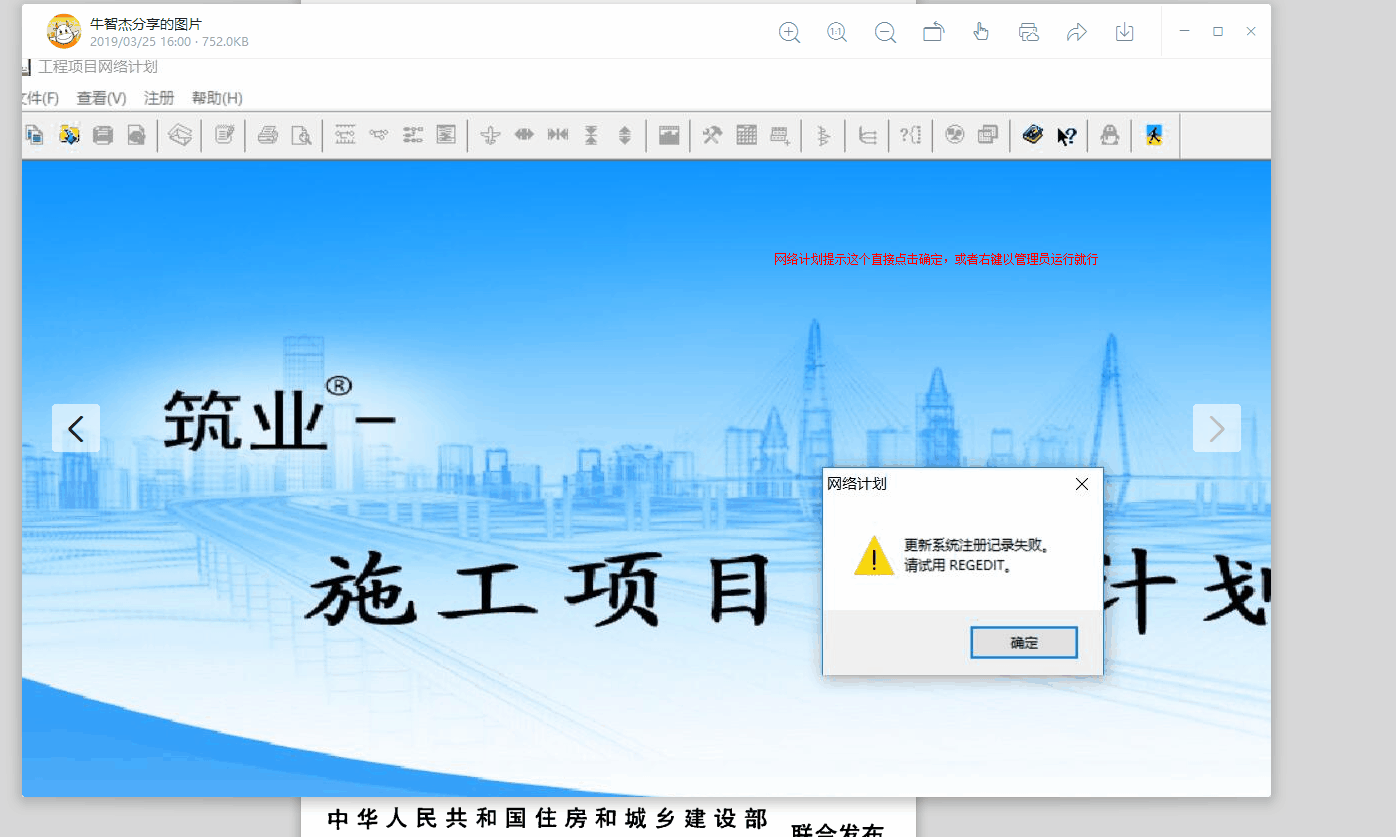Click the hammer tools icon in toolbar
This screenshot has width=1396, height=837.
coord(712,135)
